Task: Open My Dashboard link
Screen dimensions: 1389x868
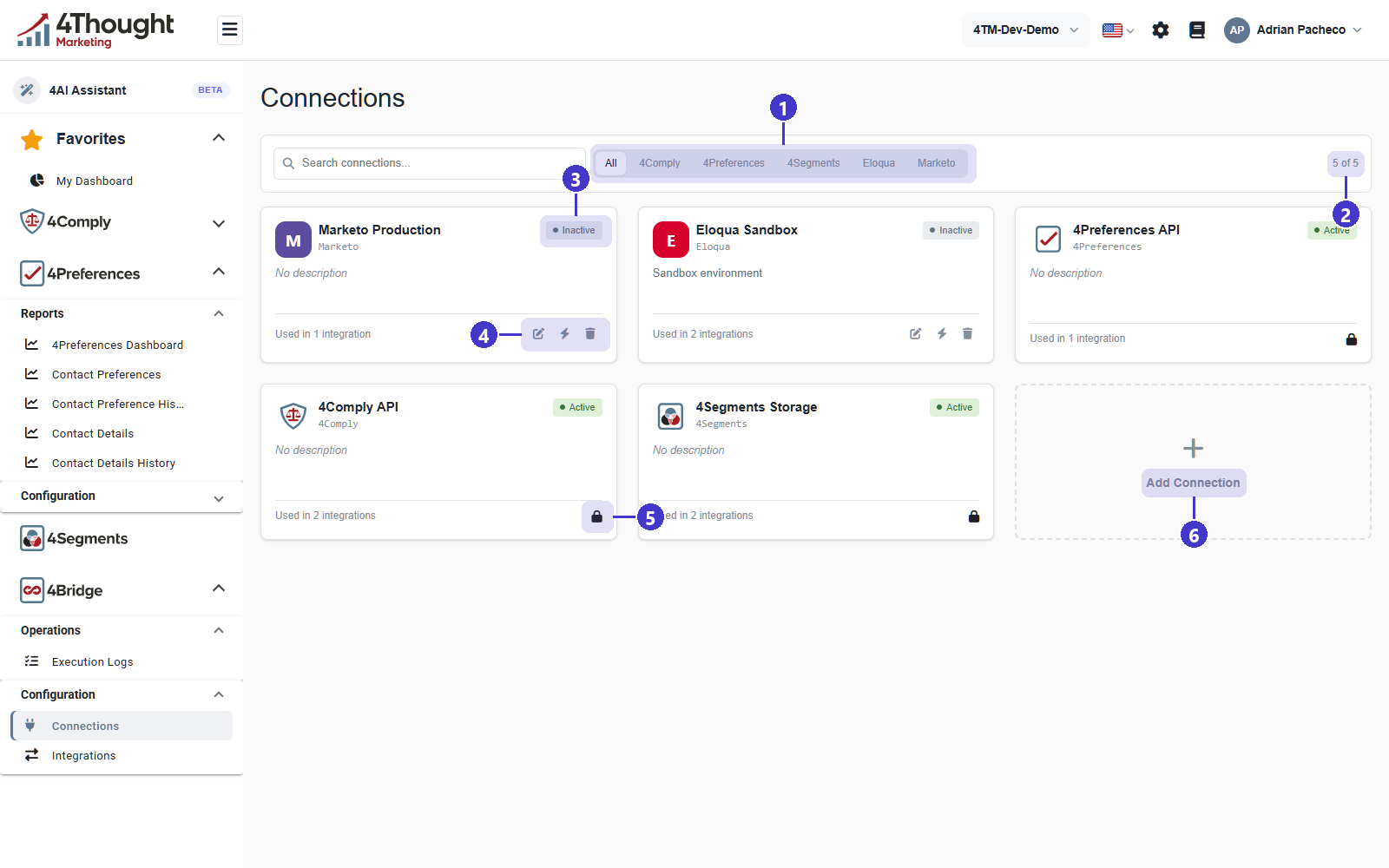Action: (x=95, y=181)
